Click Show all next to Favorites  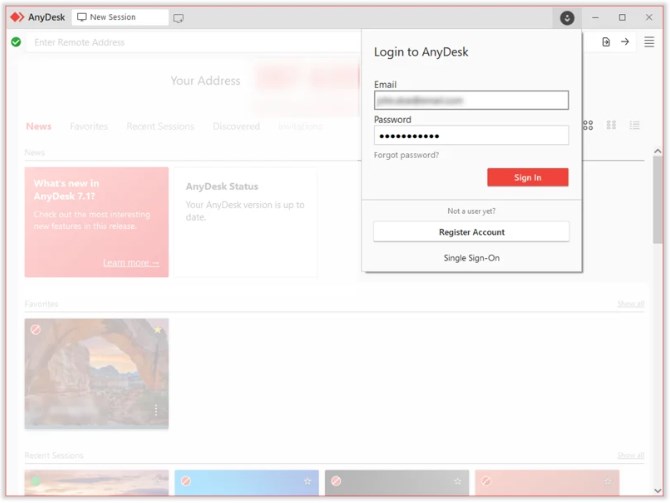click(x=631, y=304)
